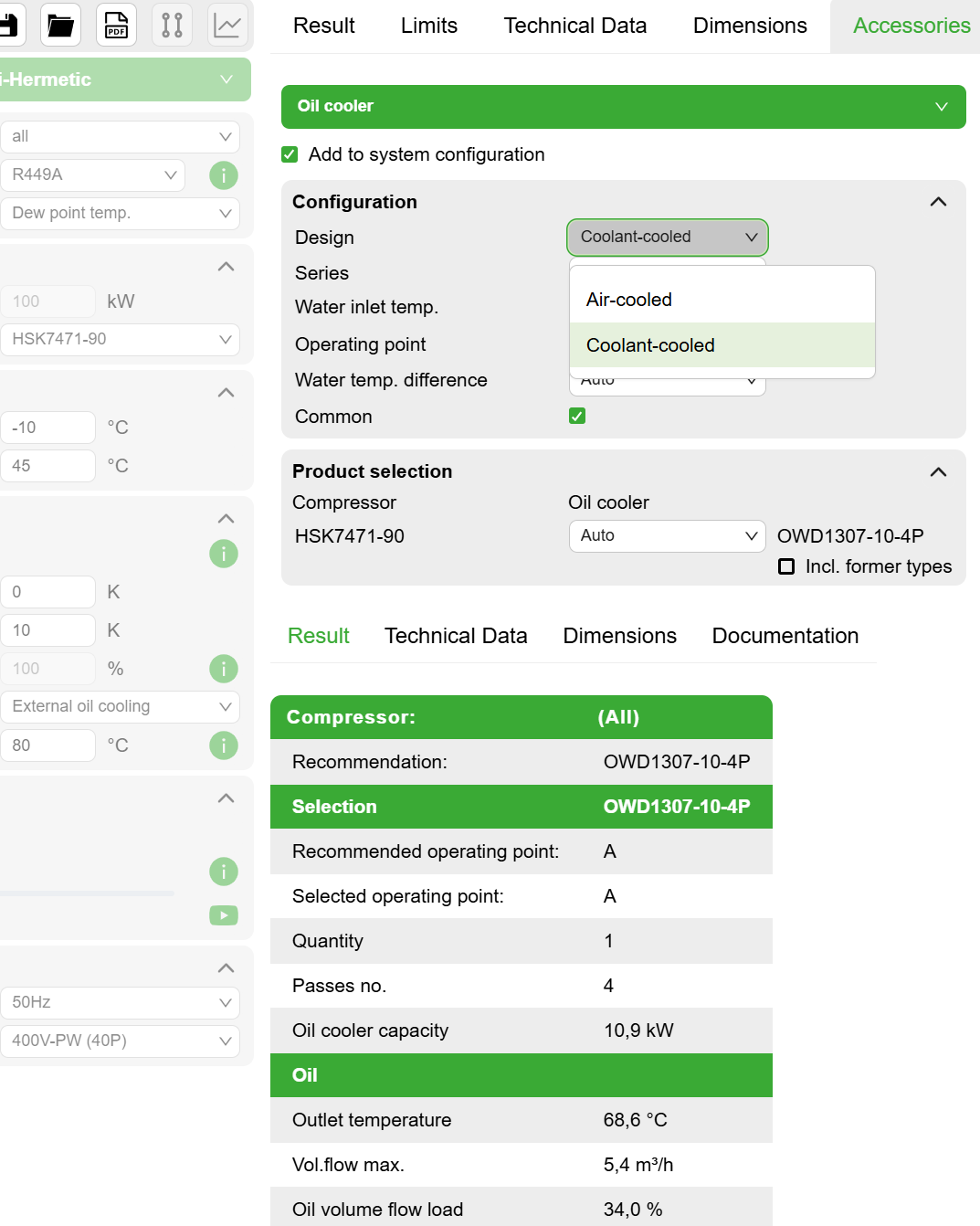The width and height of the screenshot is (980, 1226).
Task: Open the External oil cooling dropdown
Action: point(120,706)
